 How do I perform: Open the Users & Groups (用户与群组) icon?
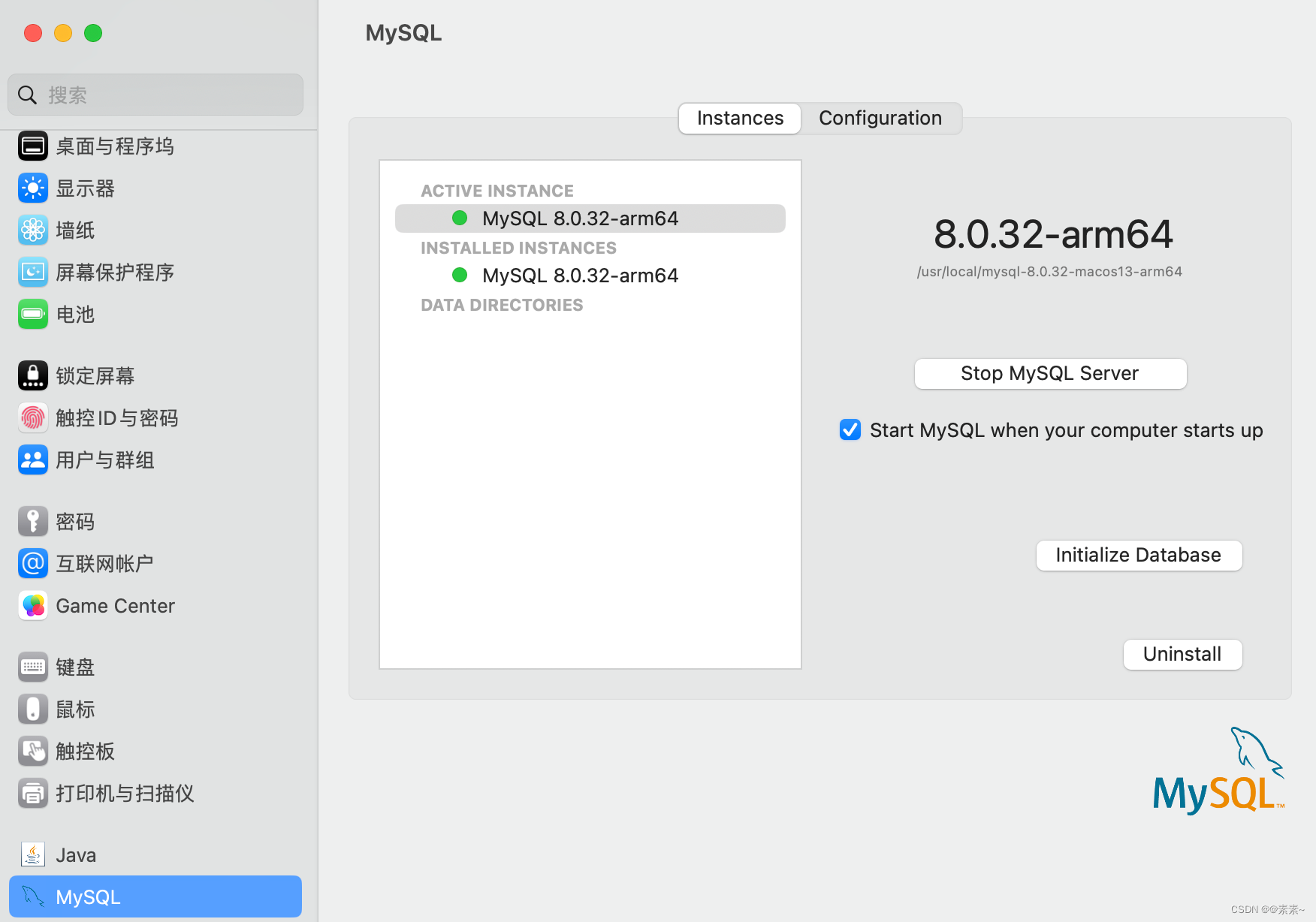33,460
